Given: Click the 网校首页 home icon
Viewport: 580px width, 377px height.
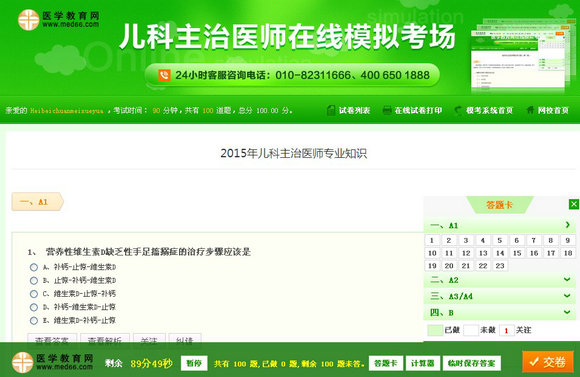Looking at the screenshot, I should [530, 110].
